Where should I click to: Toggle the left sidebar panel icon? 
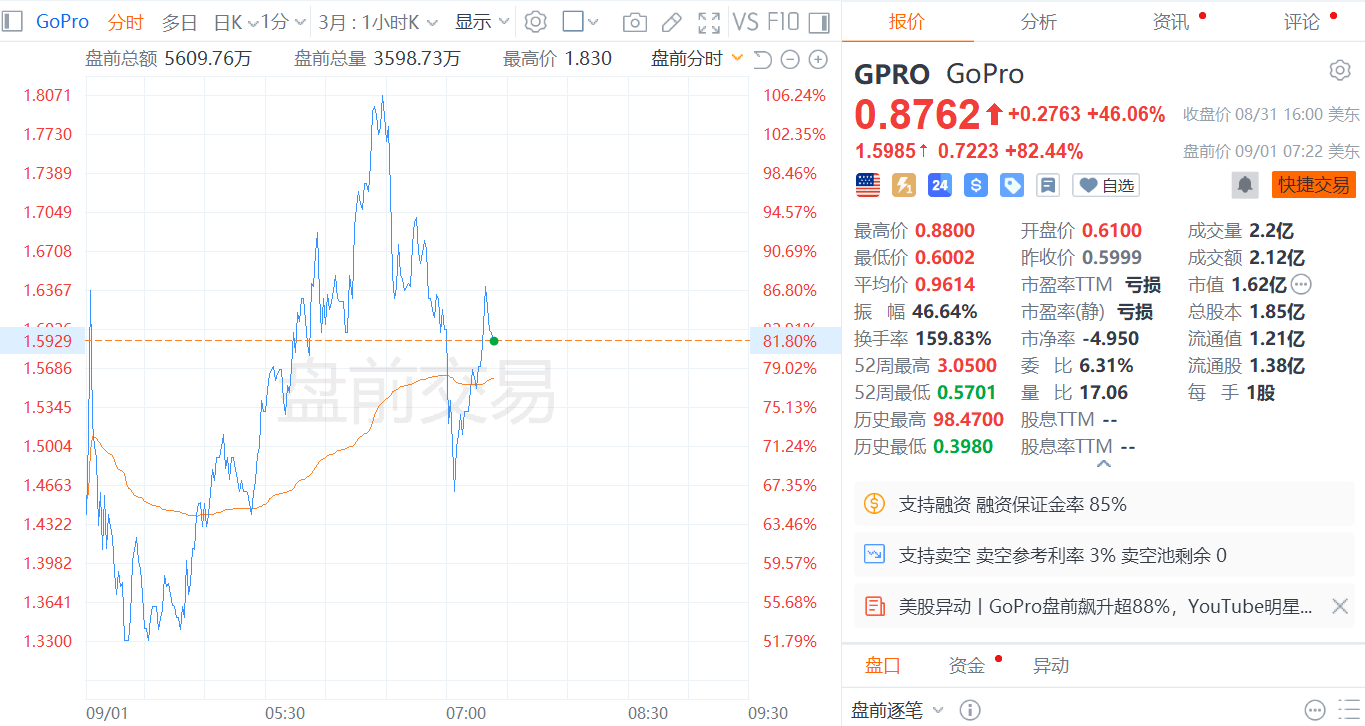tap(12, 21)
